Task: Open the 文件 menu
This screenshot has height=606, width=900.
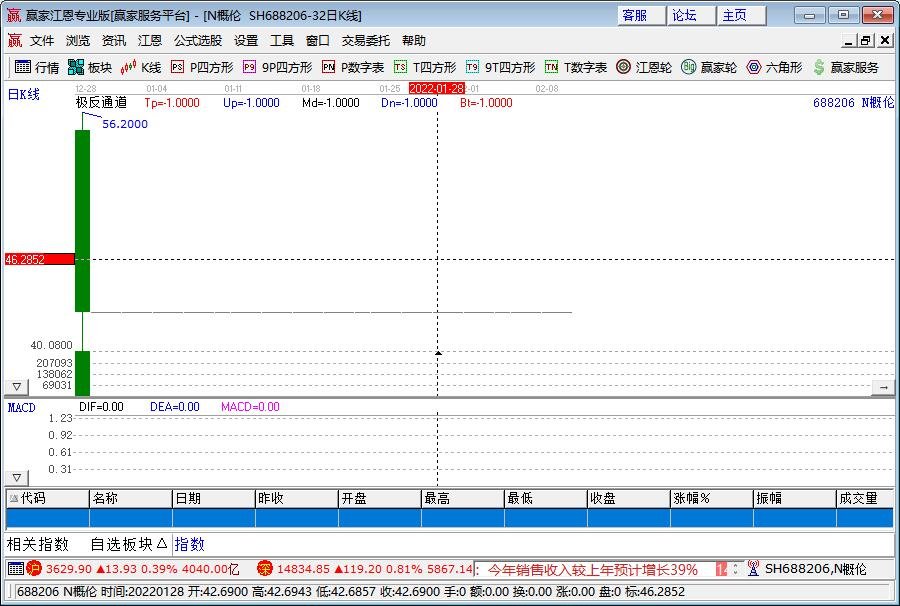Action: [x=42, y=40]
